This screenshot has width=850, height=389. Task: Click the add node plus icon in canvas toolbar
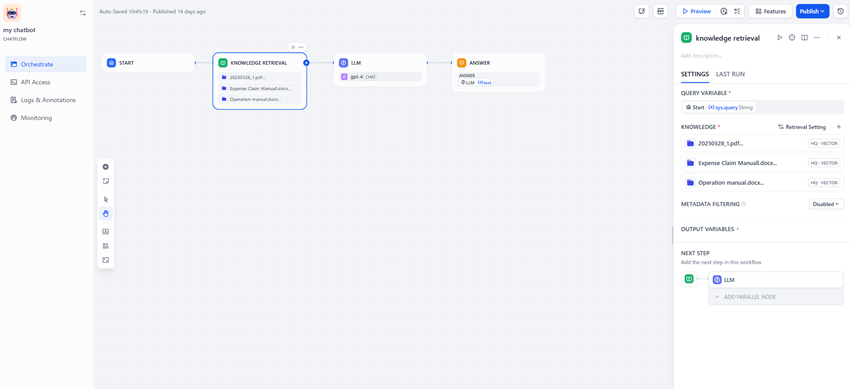[106, 167]
